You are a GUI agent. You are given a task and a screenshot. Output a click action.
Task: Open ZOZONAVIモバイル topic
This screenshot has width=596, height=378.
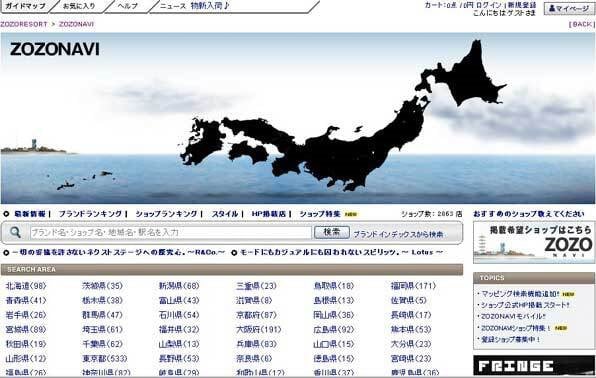513,316
